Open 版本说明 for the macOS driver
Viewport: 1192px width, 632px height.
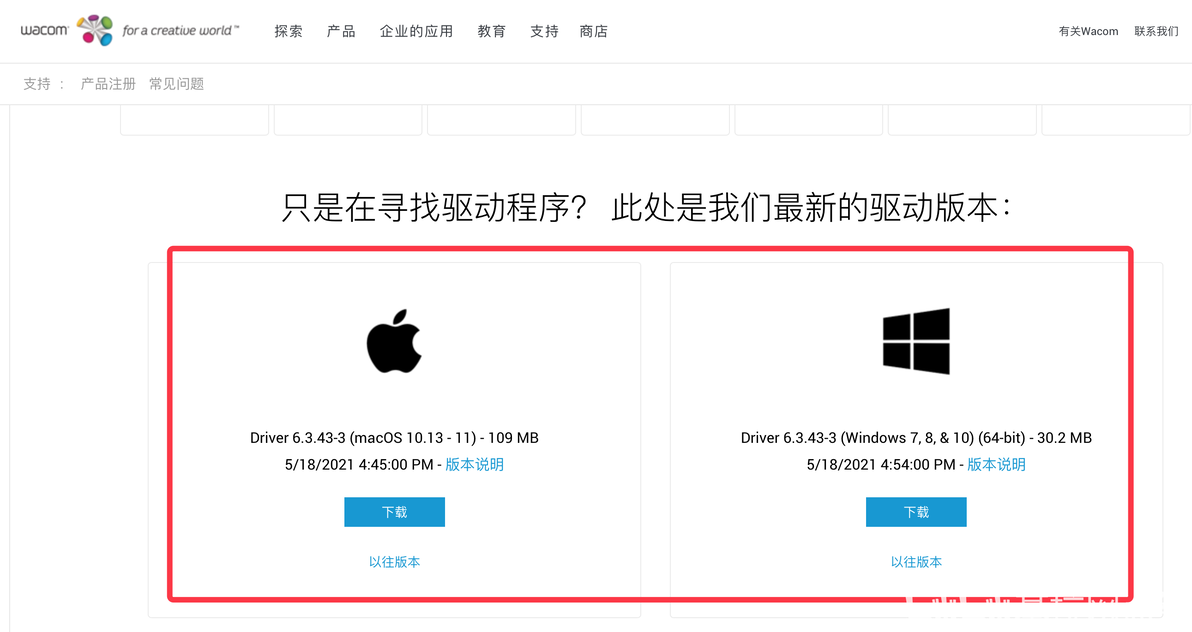pyautogui.click(x=474, y=465)
